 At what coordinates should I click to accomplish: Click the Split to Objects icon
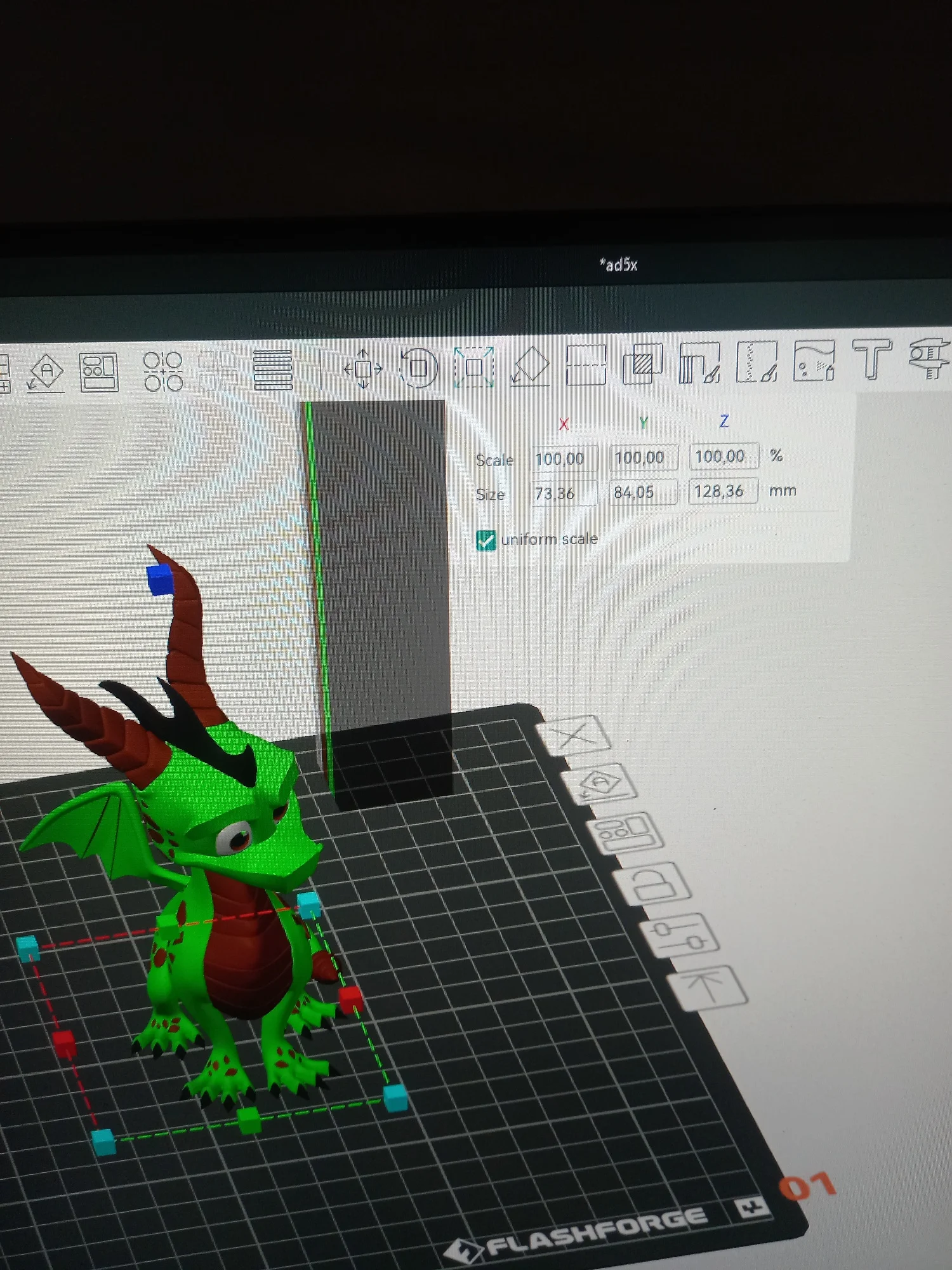(163, 371)
